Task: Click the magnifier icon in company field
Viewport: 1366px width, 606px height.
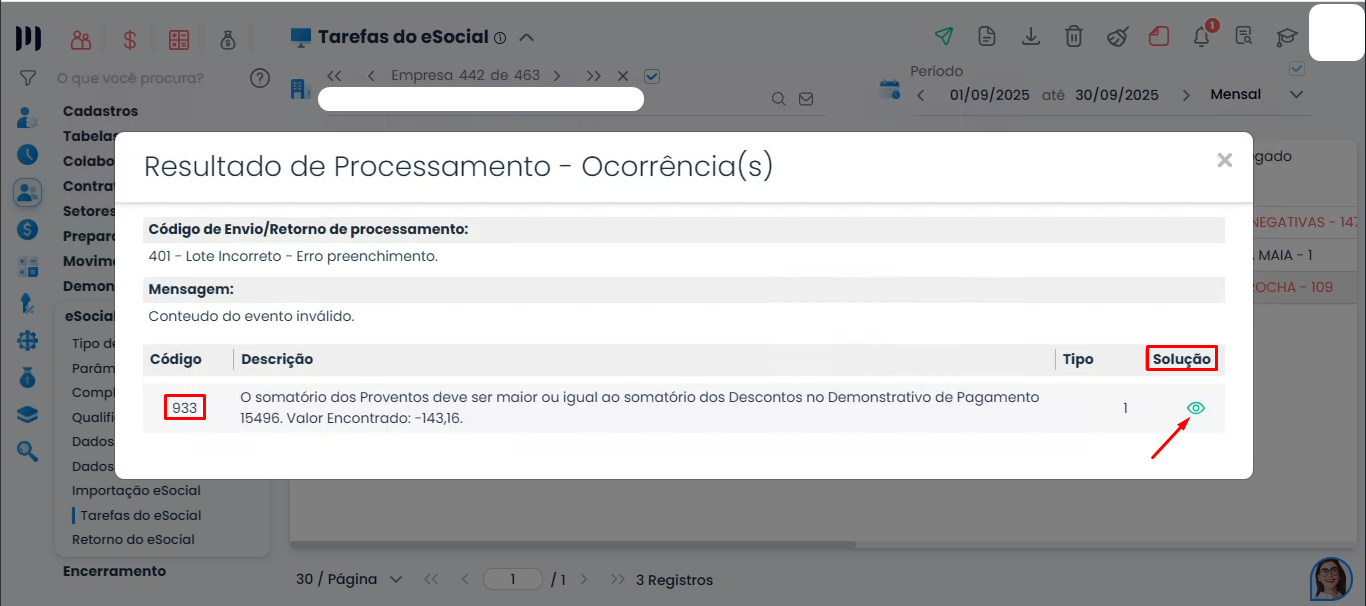Action: pyautogui.click(x=779, y=99)
